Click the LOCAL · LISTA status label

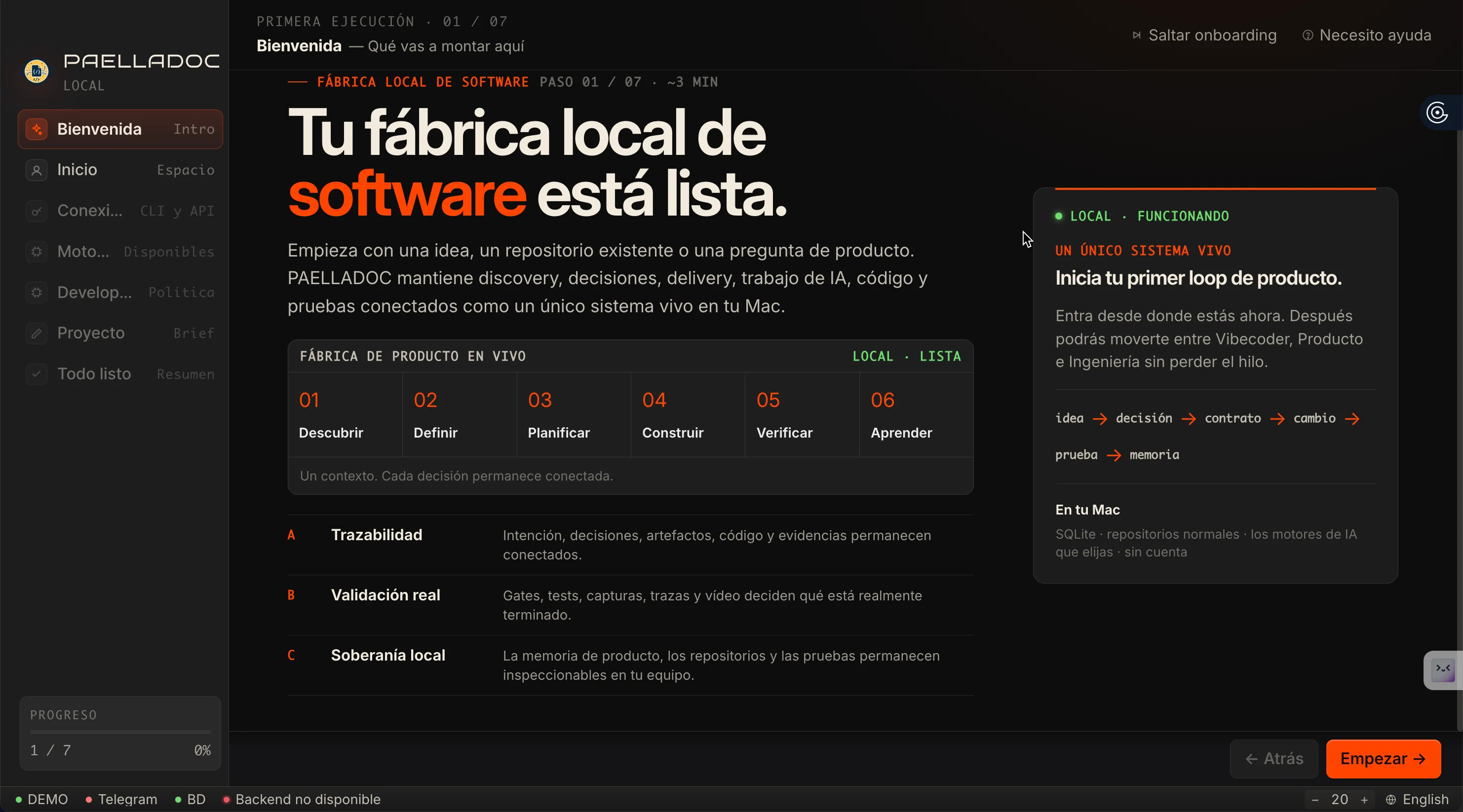[906, 356]
